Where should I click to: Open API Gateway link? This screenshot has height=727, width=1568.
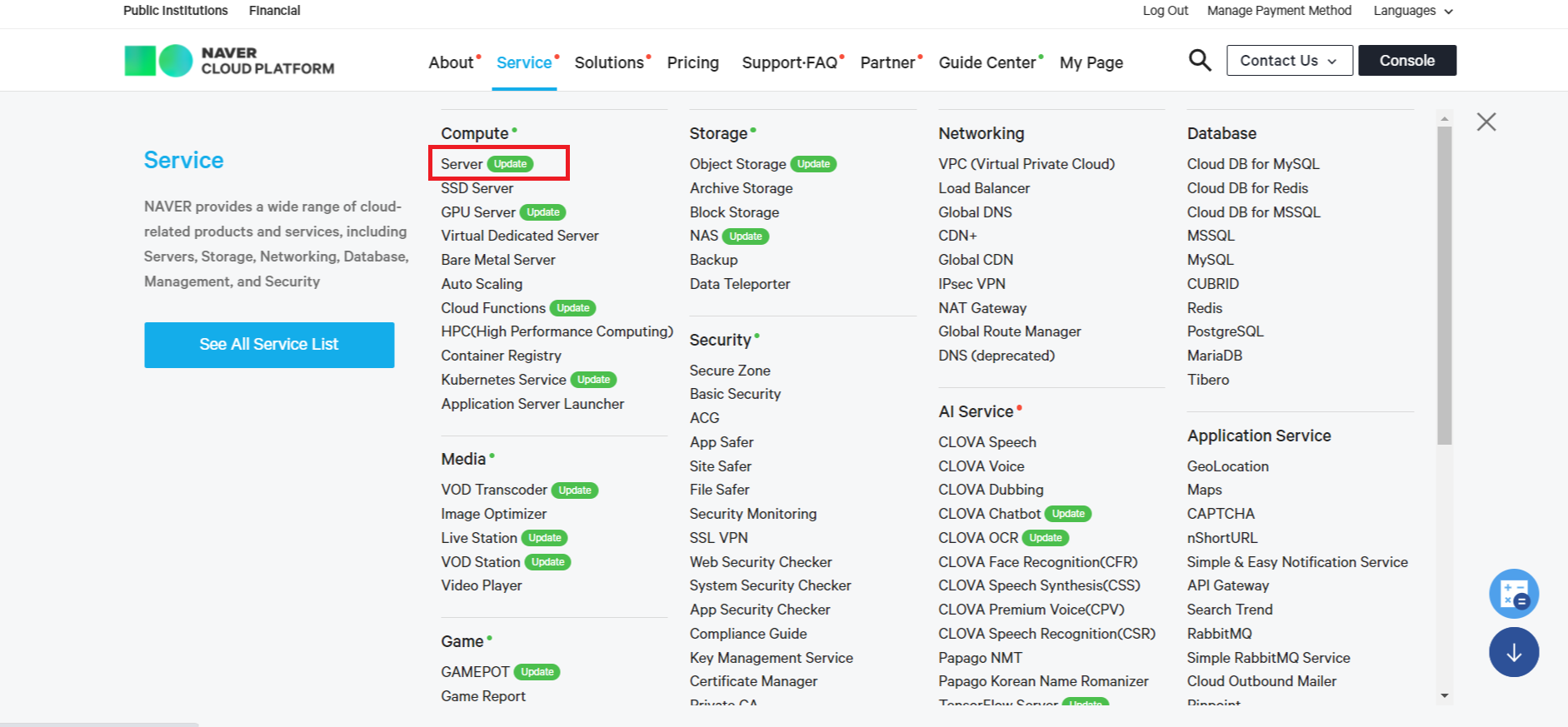[x=1227, y=585]
